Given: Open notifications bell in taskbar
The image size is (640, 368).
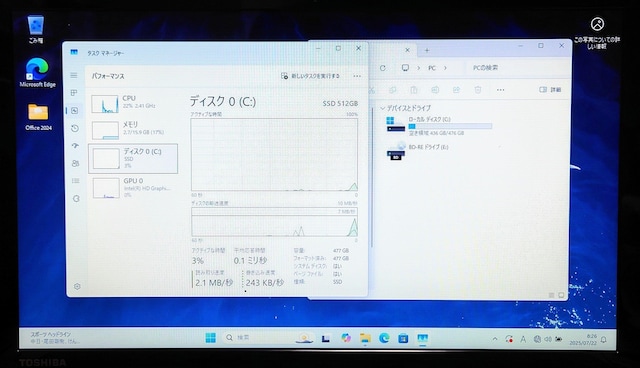Looking at the screenshot, I should click(604, 339).
